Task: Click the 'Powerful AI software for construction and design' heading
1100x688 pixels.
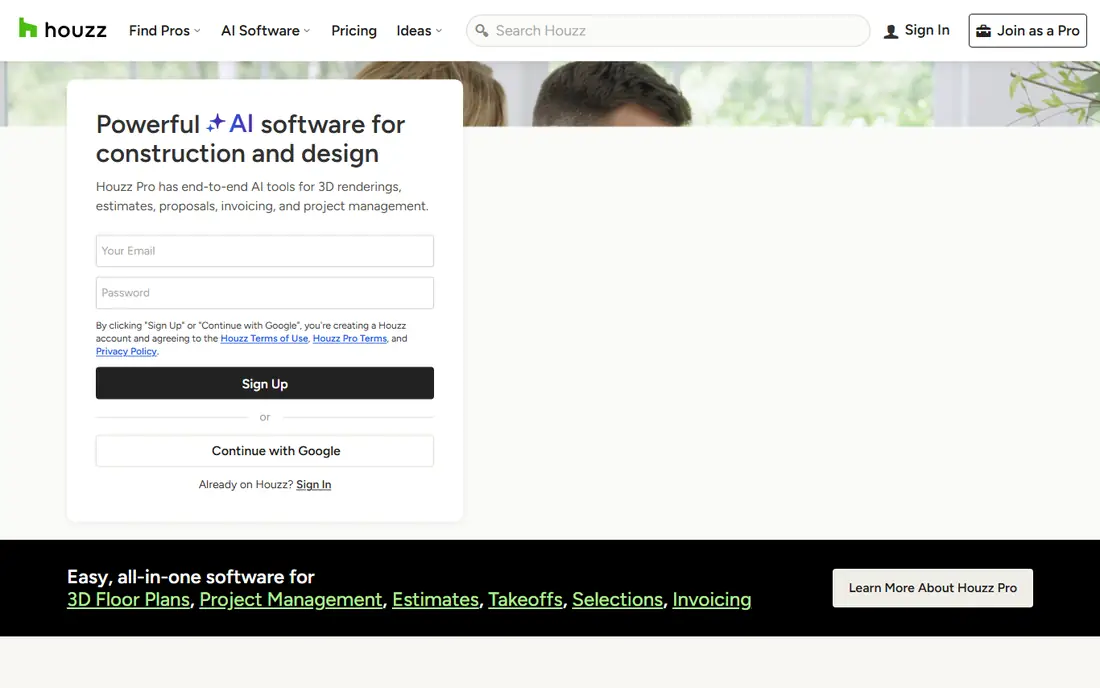Action: click(x=250, y=139)
